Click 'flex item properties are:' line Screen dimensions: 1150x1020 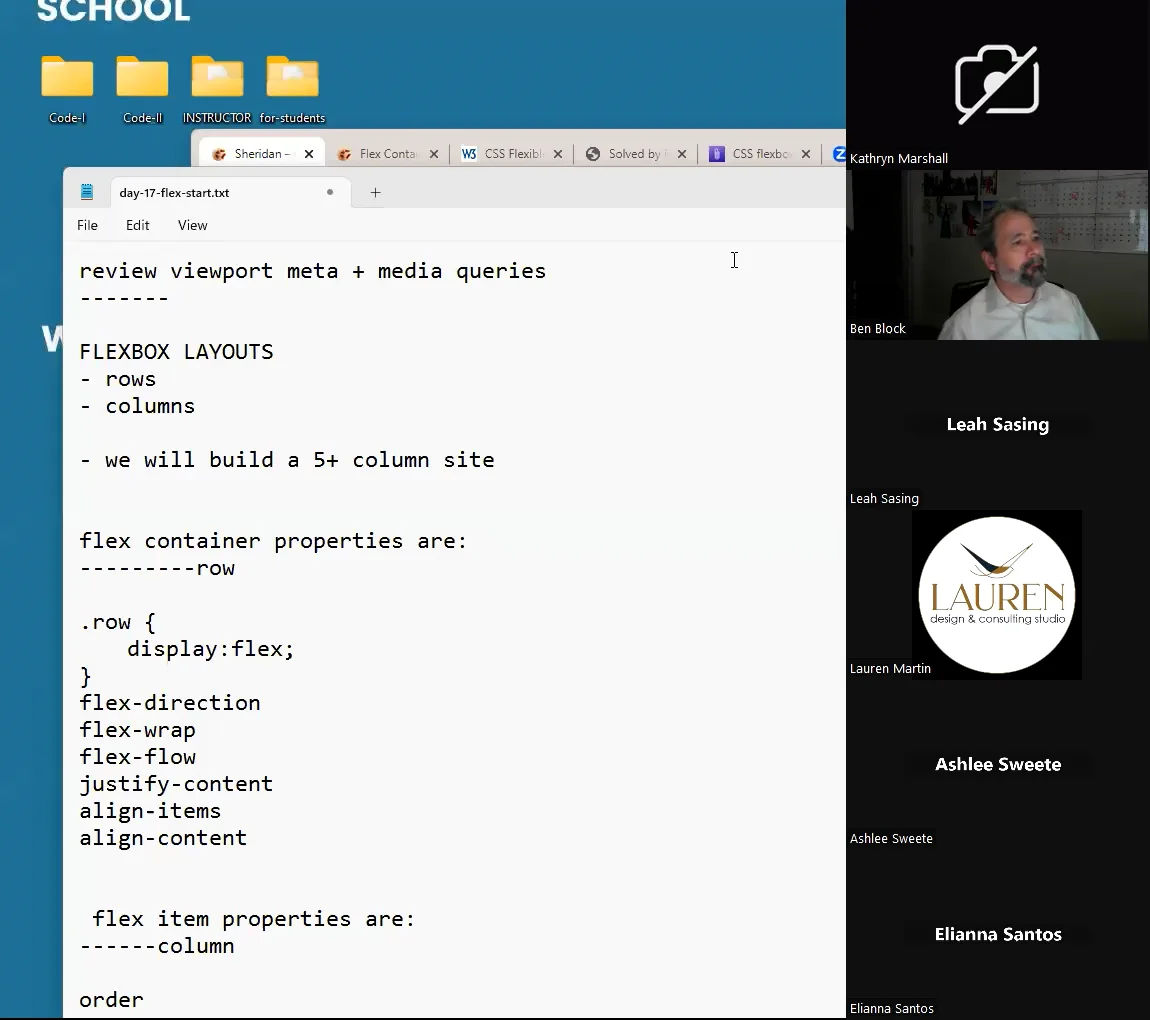(x=254, y=919)
